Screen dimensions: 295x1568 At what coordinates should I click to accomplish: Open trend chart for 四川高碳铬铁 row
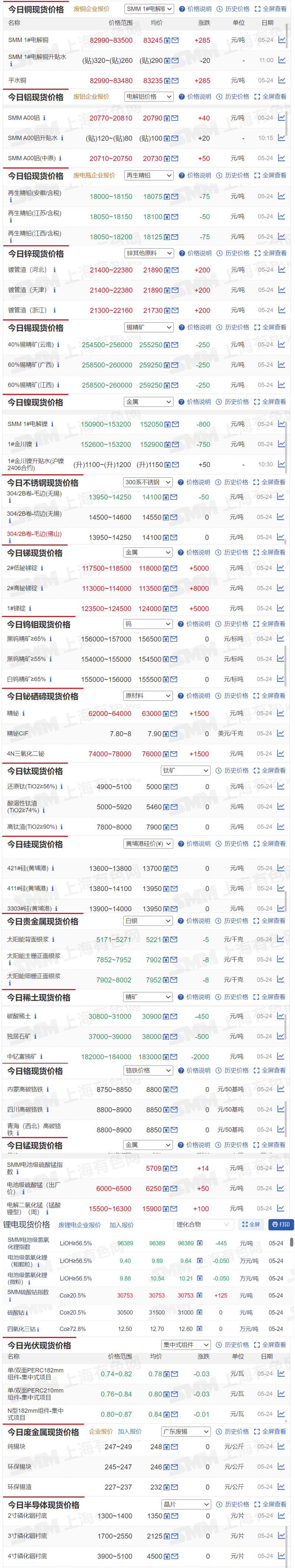point(280,1109)
